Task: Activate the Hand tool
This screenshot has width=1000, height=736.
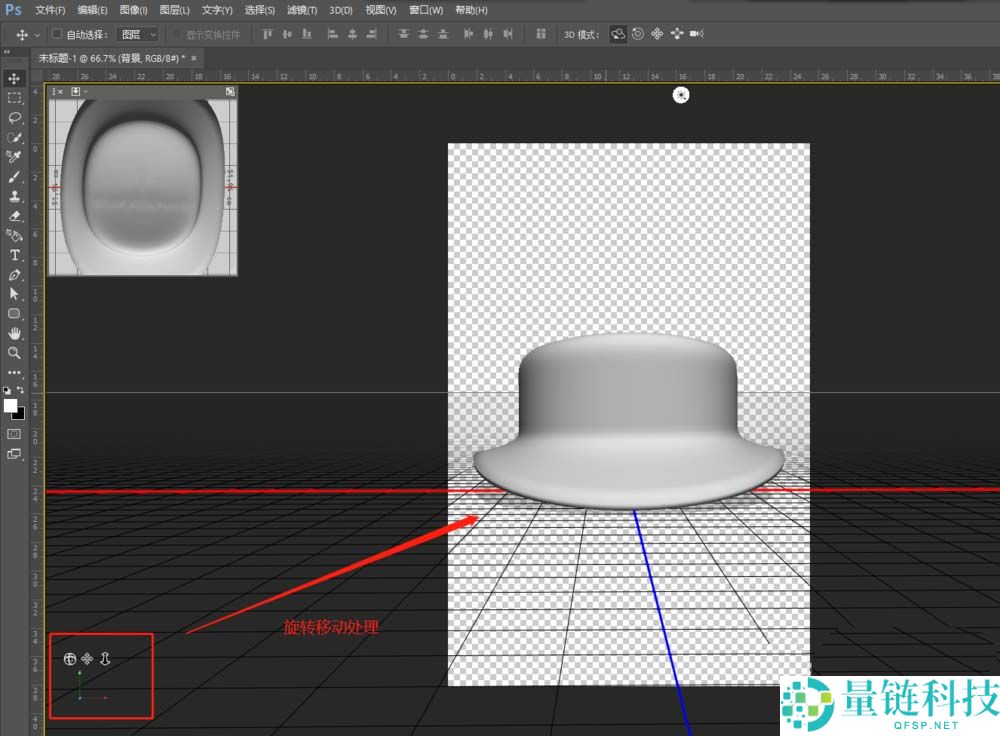Action: 14,333
